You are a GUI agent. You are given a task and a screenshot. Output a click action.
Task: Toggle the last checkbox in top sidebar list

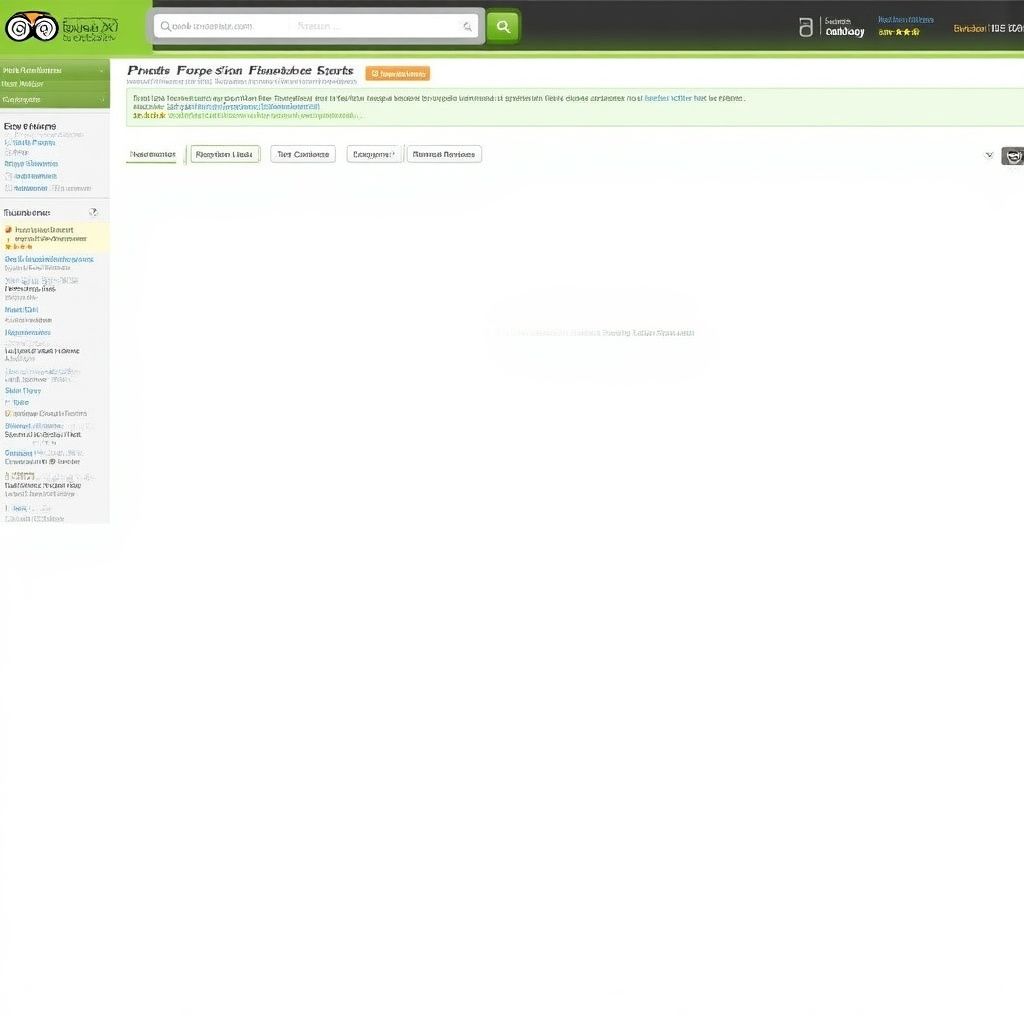pos(8,188)
